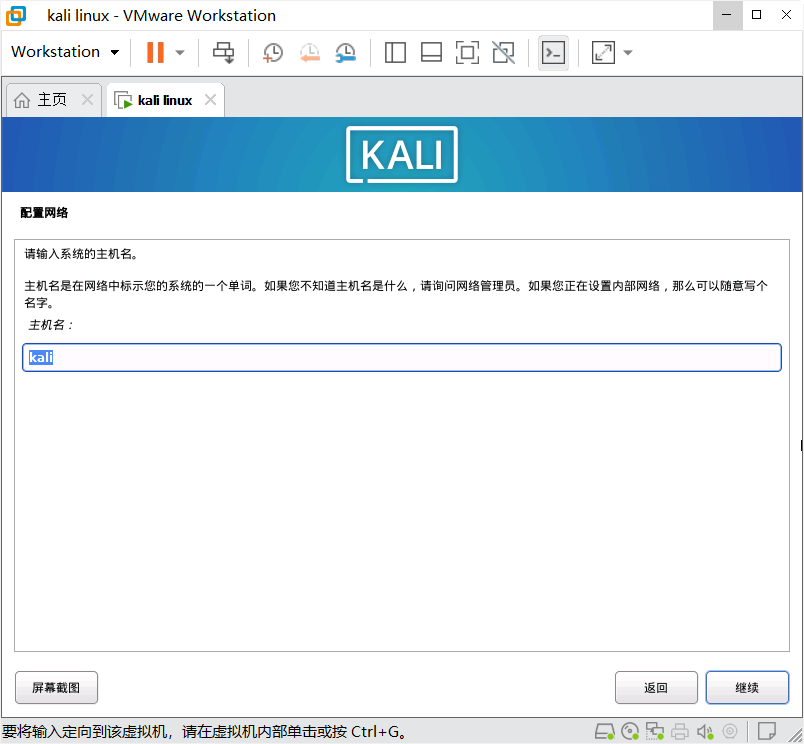Click the KALI logo banner
This screenshot has width=804, height=744.
click(401, 155)
